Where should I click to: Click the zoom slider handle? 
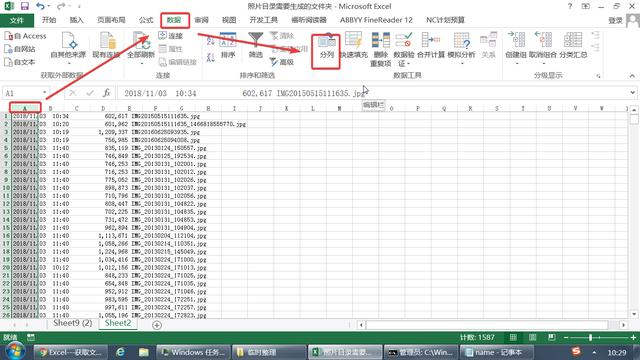tap(591, 338)
